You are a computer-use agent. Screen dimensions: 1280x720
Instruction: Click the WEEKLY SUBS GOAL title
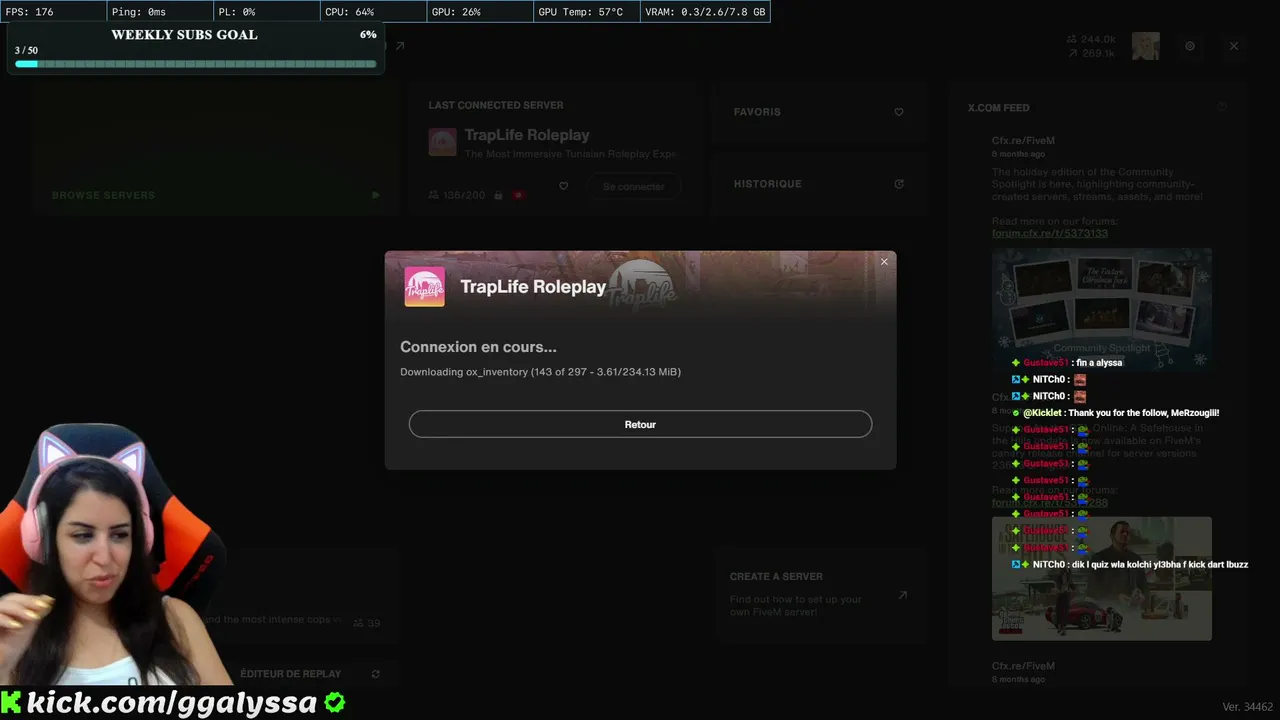[x=184, y=34]
